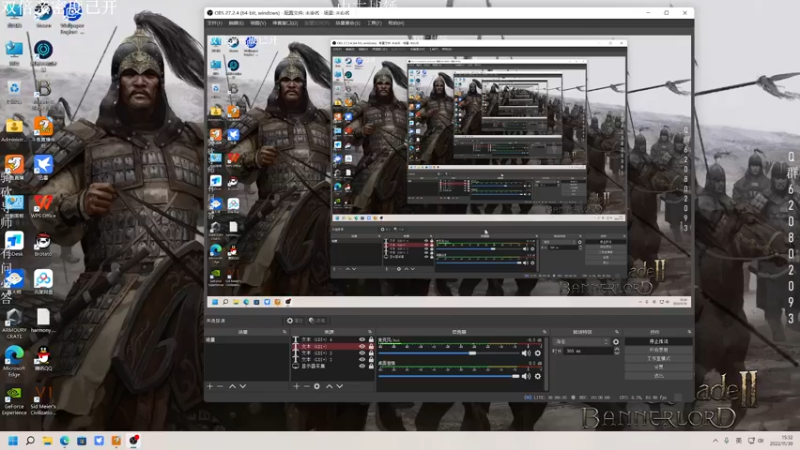Screen dimensions: 800x450
Task: Open GeForce Experience desktop icon
Action: point(14,401)
